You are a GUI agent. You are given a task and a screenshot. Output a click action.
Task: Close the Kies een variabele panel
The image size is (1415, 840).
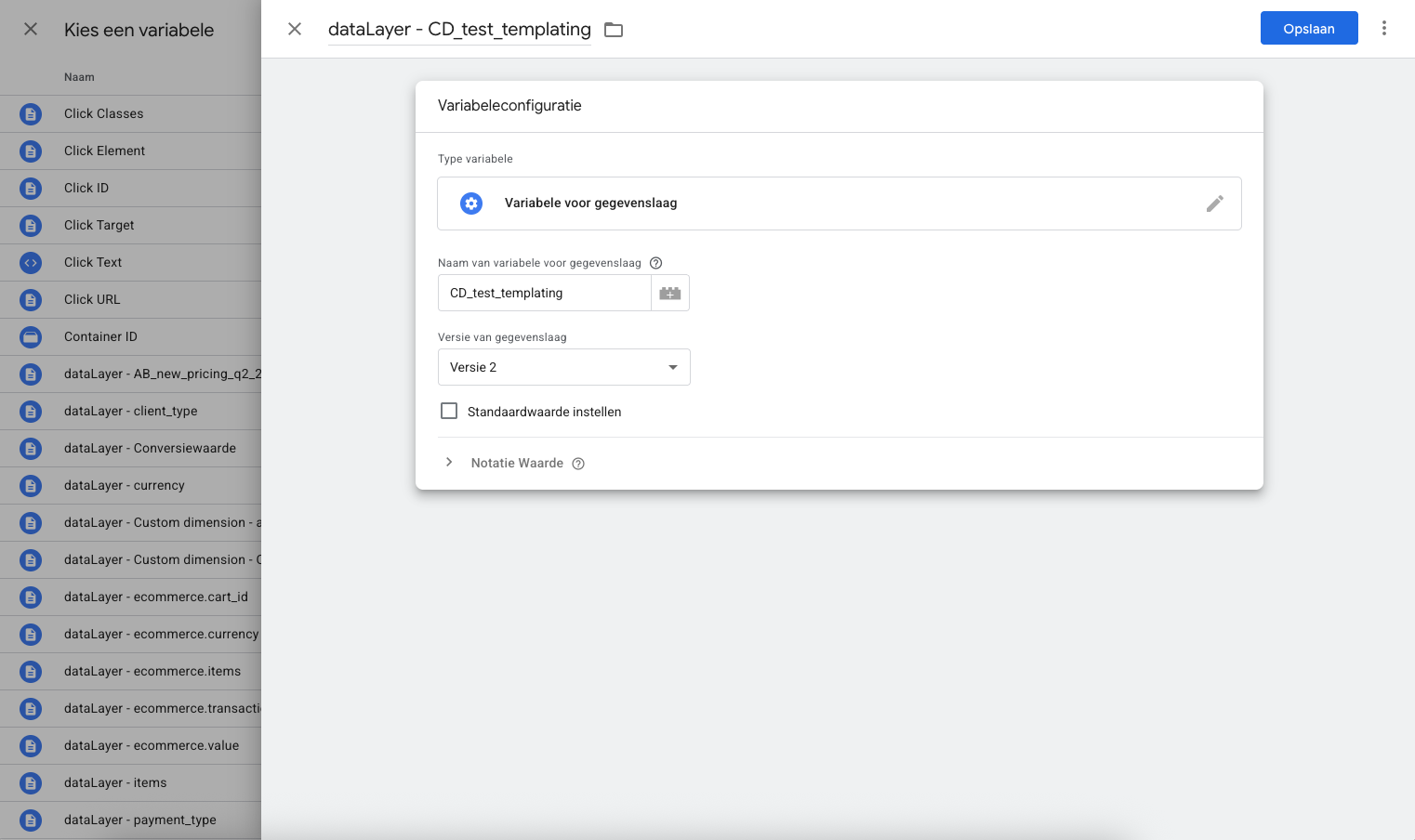click(31, 29)
